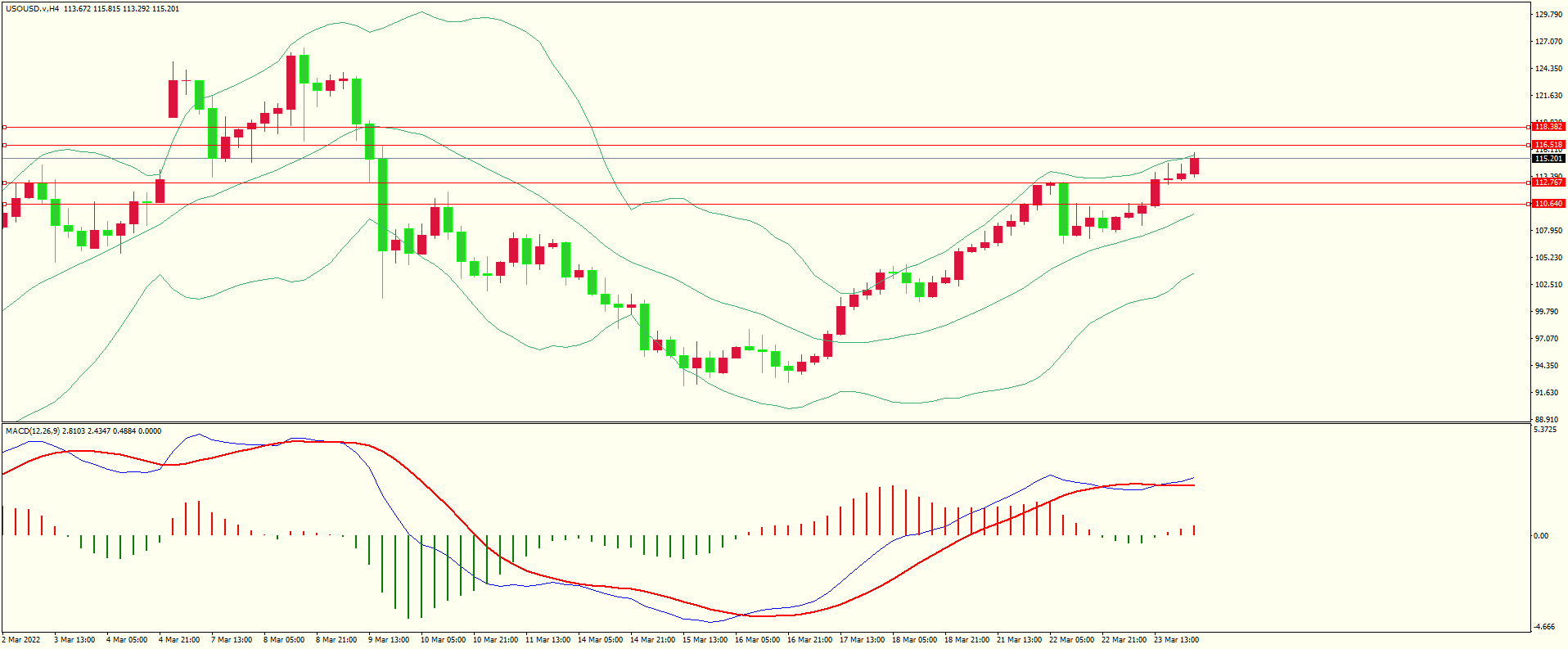Viewport: 1568px width, 649px height.
Task: Click the left handle of the 112.767 horizontal line
Action: click(x=4, y=183)
